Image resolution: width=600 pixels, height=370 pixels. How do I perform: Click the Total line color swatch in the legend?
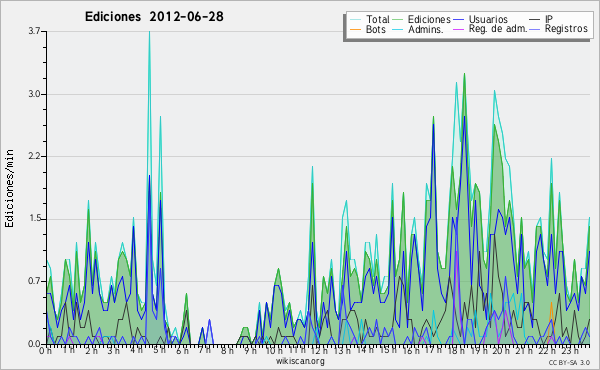[x=355, y=20]
